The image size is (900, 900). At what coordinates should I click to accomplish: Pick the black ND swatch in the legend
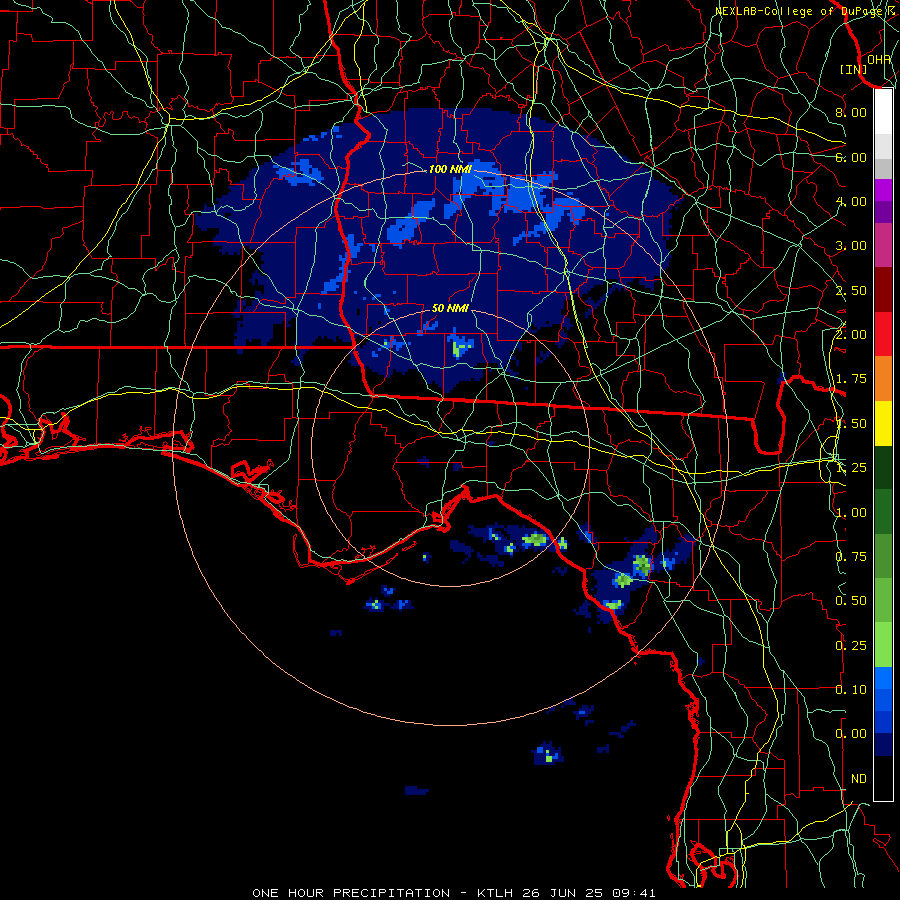[883, 778]
